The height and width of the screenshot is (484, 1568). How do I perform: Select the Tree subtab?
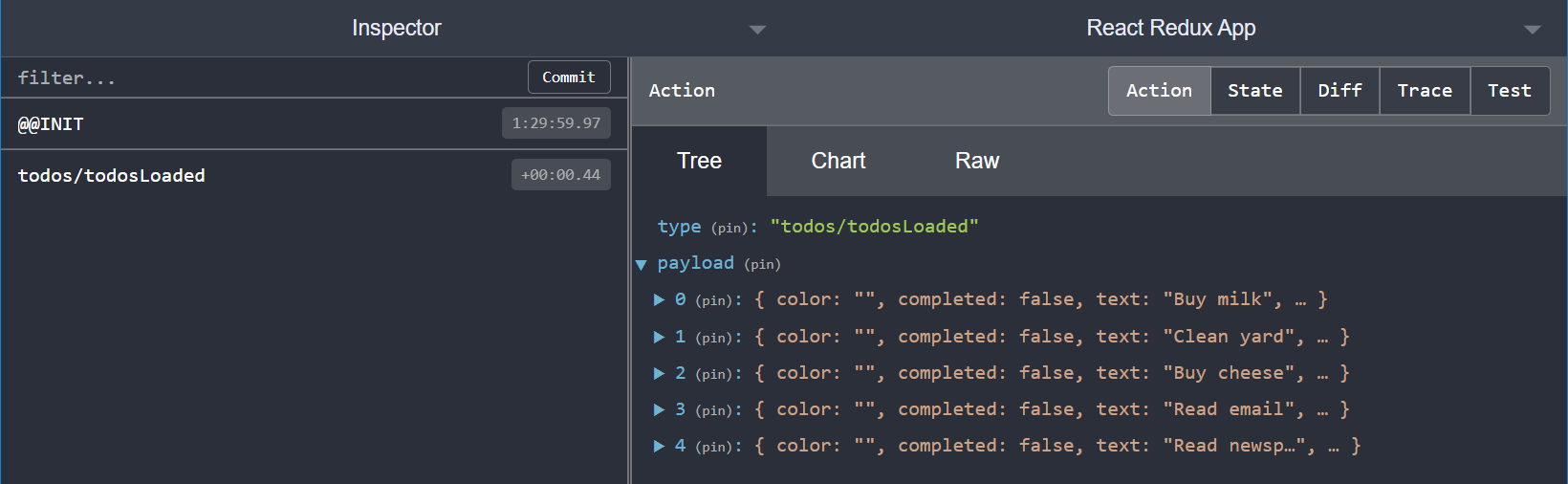[699, 162]
